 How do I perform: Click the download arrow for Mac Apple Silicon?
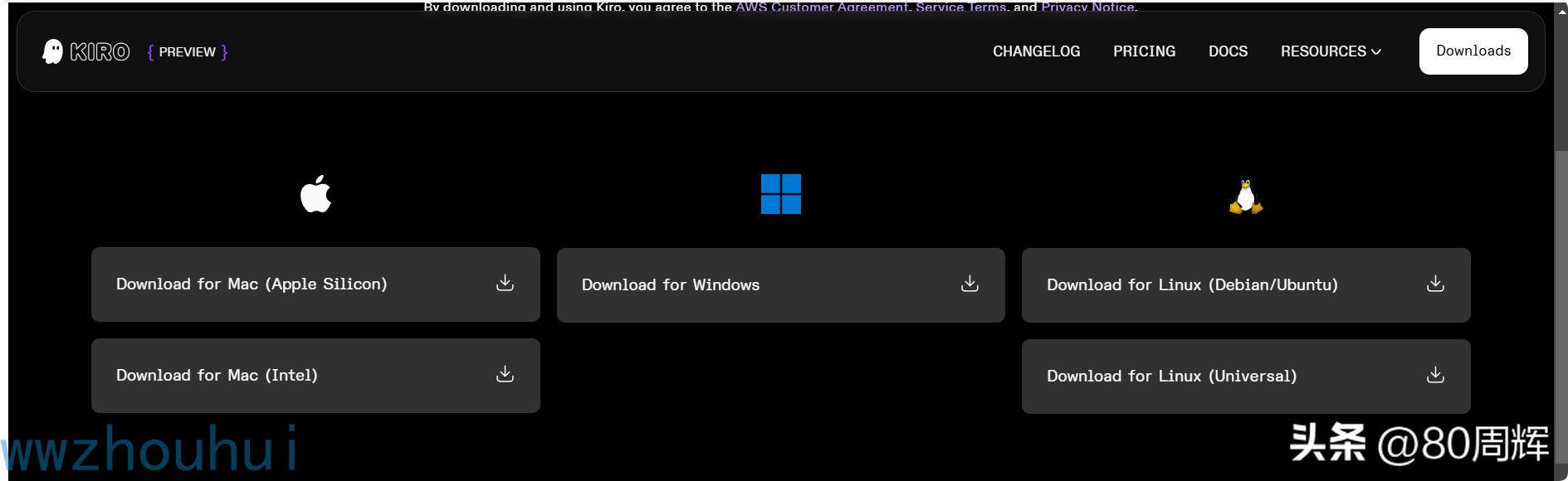coord(505,283)
